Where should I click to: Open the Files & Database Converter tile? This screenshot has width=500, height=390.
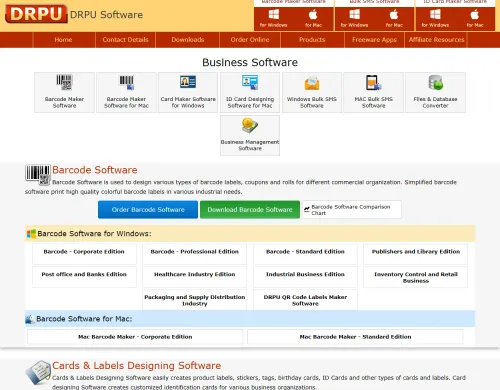point(435,92)
